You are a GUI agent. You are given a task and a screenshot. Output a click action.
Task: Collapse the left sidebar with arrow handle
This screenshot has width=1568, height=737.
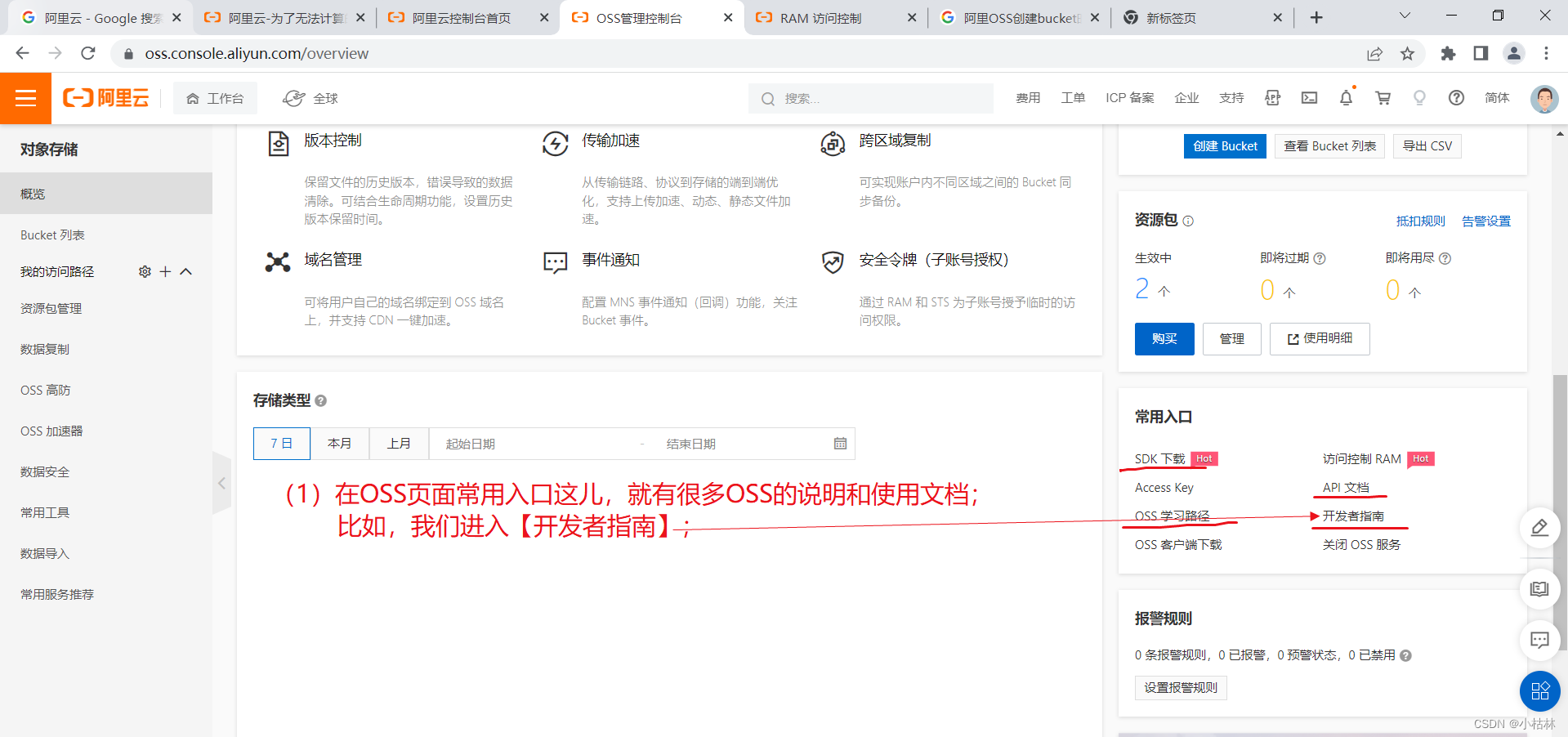(x=221, y=483)
